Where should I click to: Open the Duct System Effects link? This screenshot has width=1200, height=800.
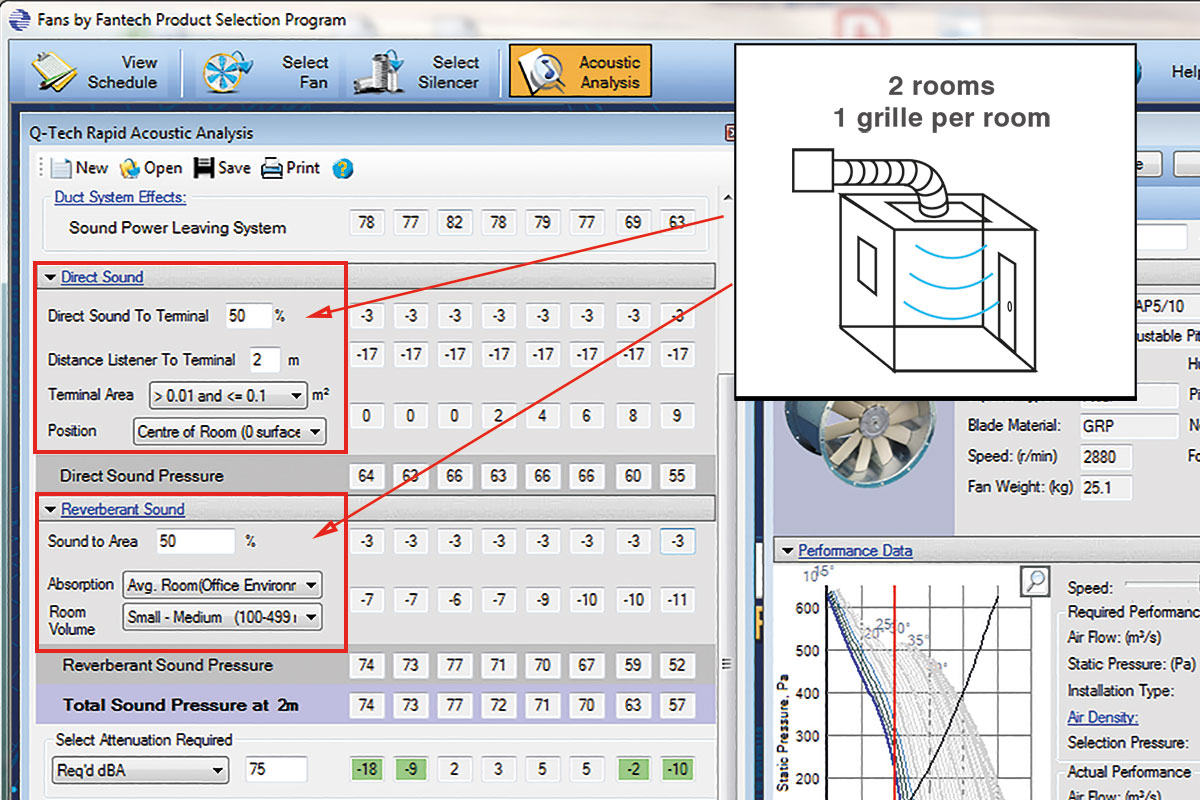tap(119, 197)
